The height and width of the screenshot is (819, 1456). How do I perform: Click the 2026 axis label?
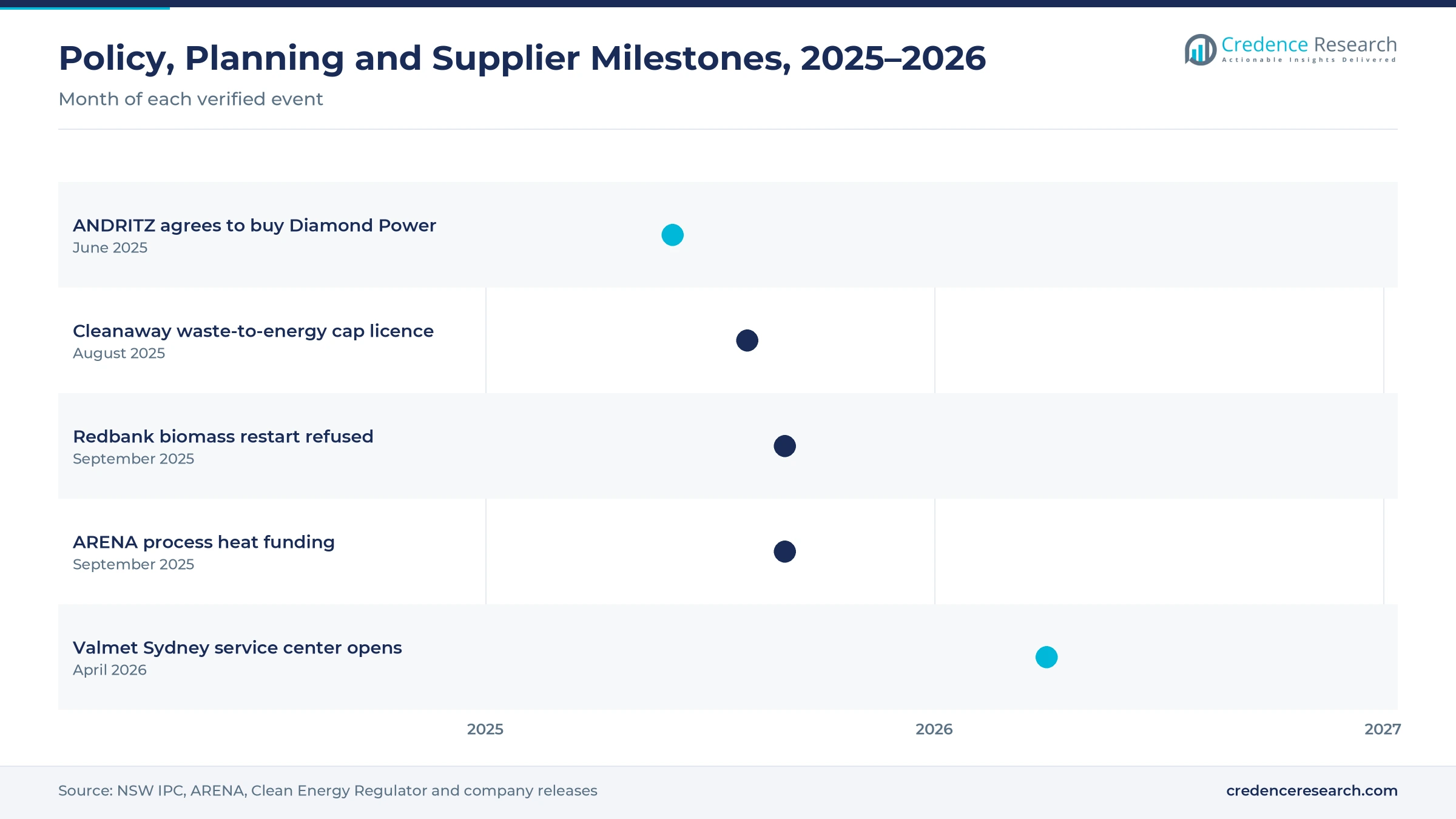pos(934,729)
